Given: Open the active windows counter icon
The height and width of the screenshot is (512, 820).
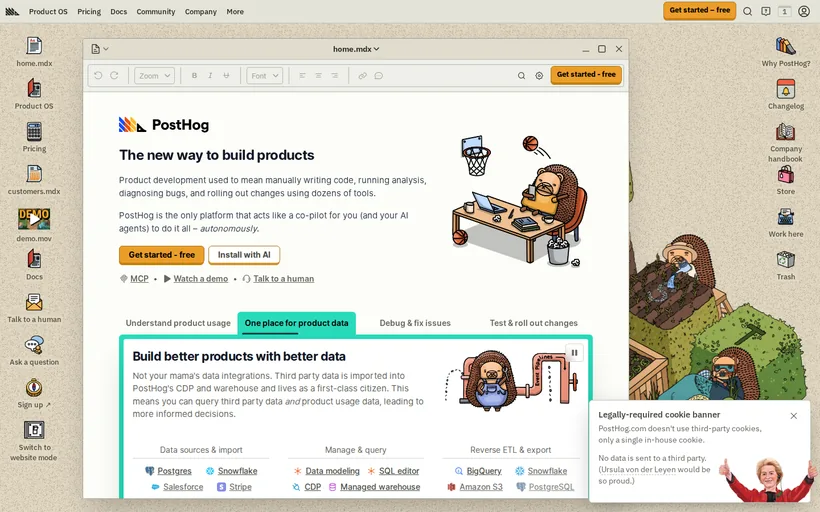Looking at the screenshot, I should (x=784, y=12).
